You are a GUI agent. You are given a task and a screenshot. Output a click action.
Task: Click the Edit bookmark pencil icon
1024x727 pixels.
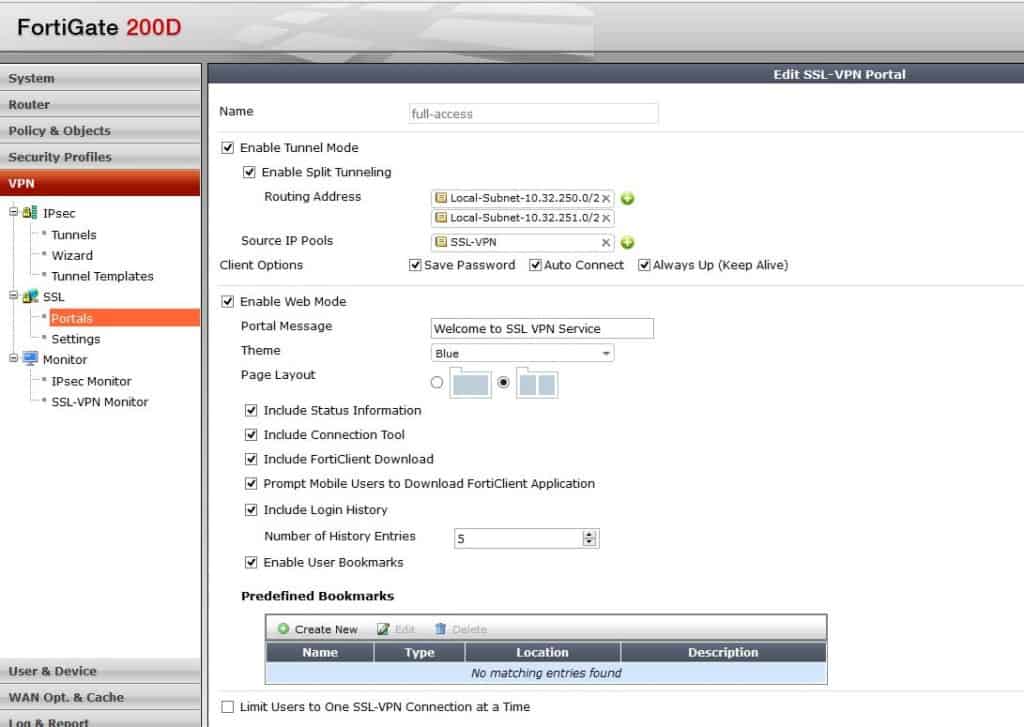click(x=383, y=629)
